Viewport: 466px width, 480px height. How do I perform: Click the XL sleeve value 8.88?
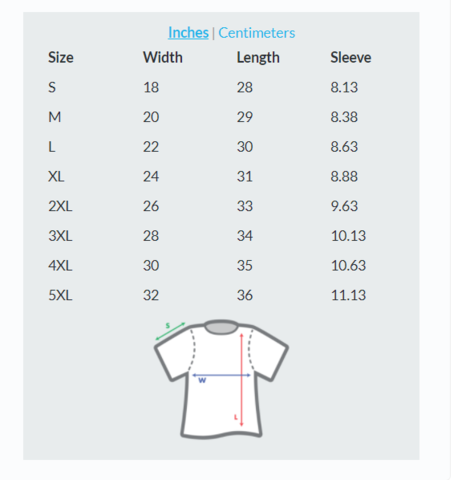pos(344,176)
